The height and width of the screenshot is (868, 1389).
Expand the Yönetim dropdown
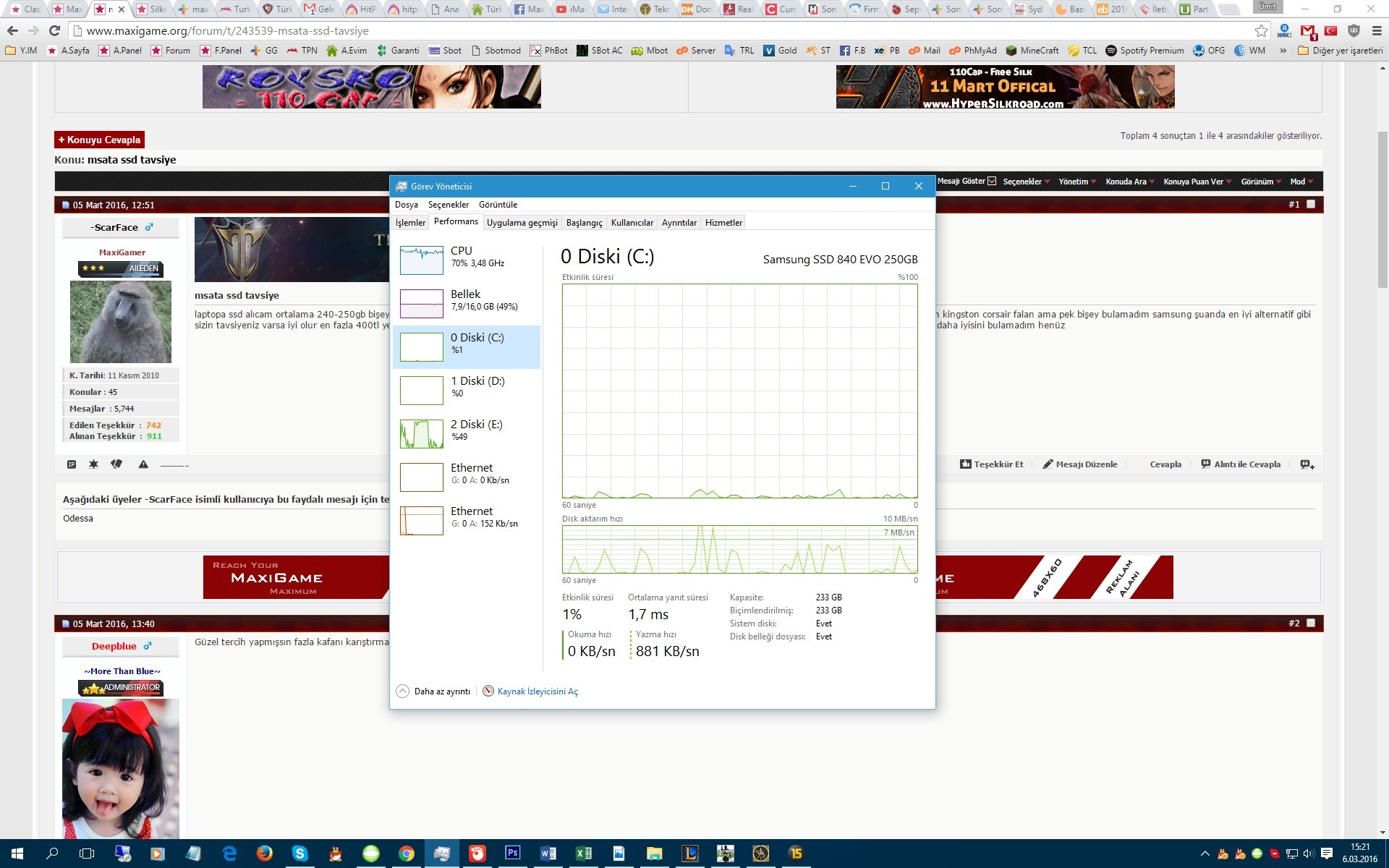(x=1076, y=182)
